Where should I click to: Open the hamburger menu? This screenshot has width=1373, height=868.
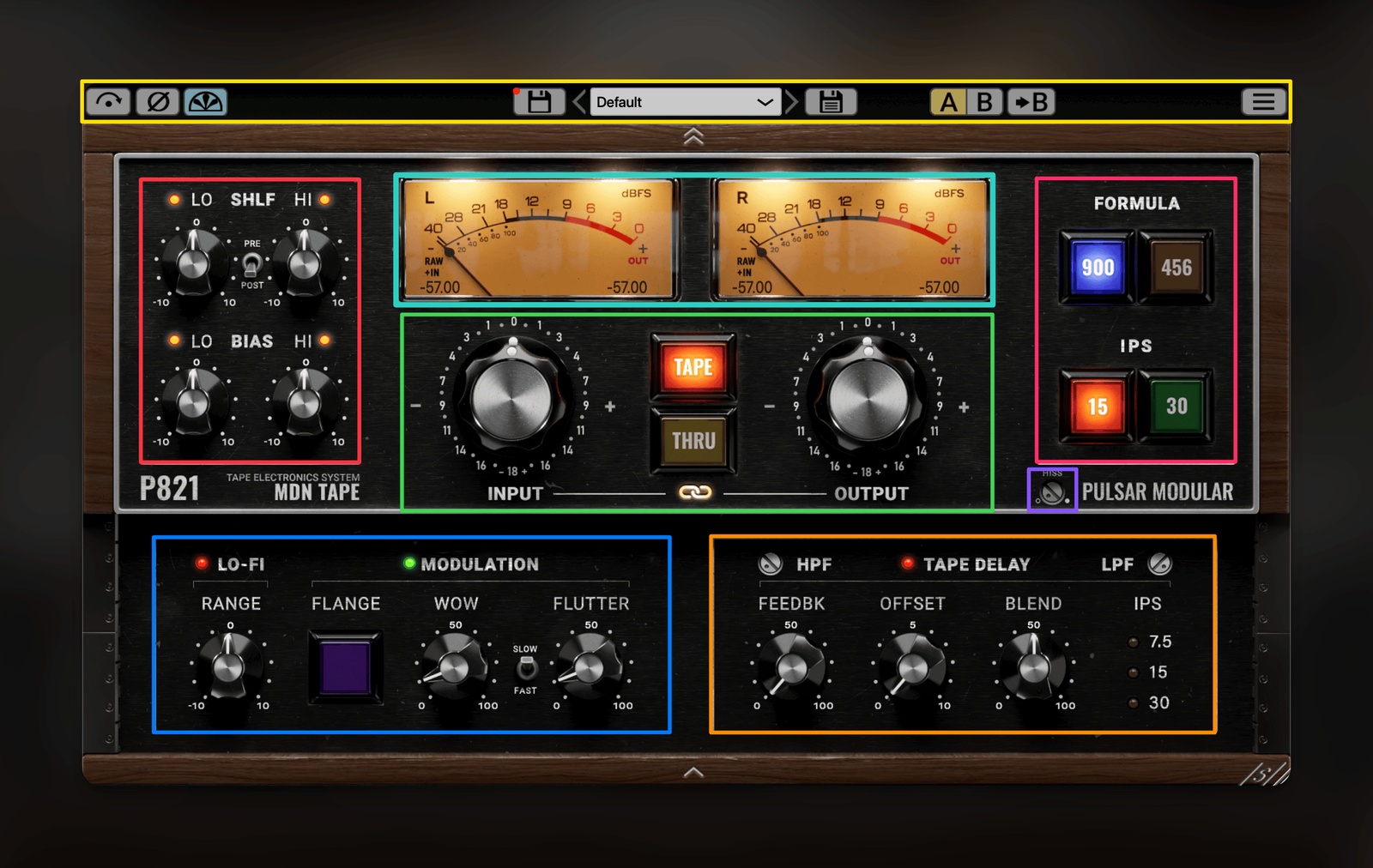[1263, 102]
